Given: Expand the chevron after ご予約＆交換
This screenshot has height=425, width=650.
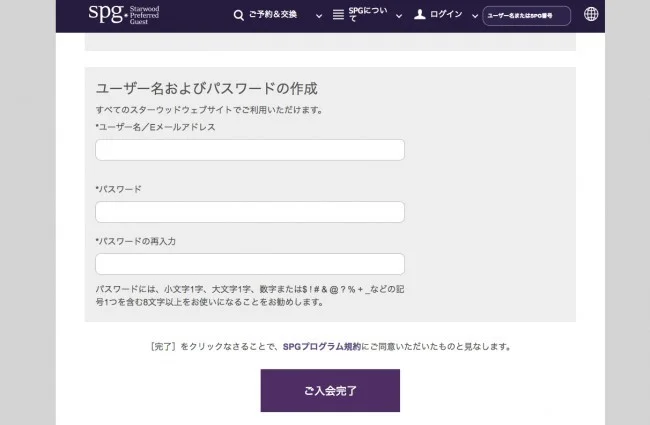Looking at the screenshot, I should coord(319,16).
